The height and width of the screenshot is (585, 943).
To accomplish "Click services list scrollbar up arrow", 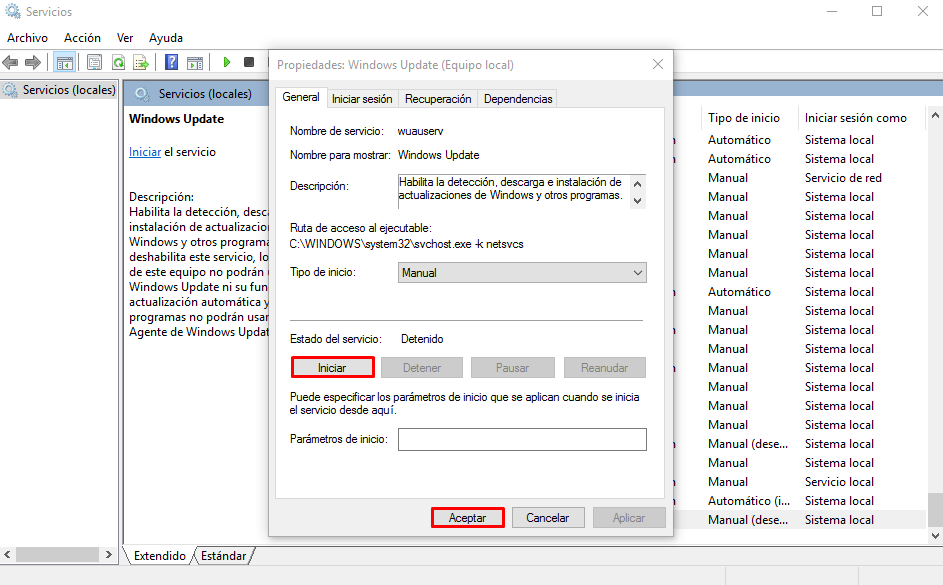I will pyautogui.click(x=935, y=115).
